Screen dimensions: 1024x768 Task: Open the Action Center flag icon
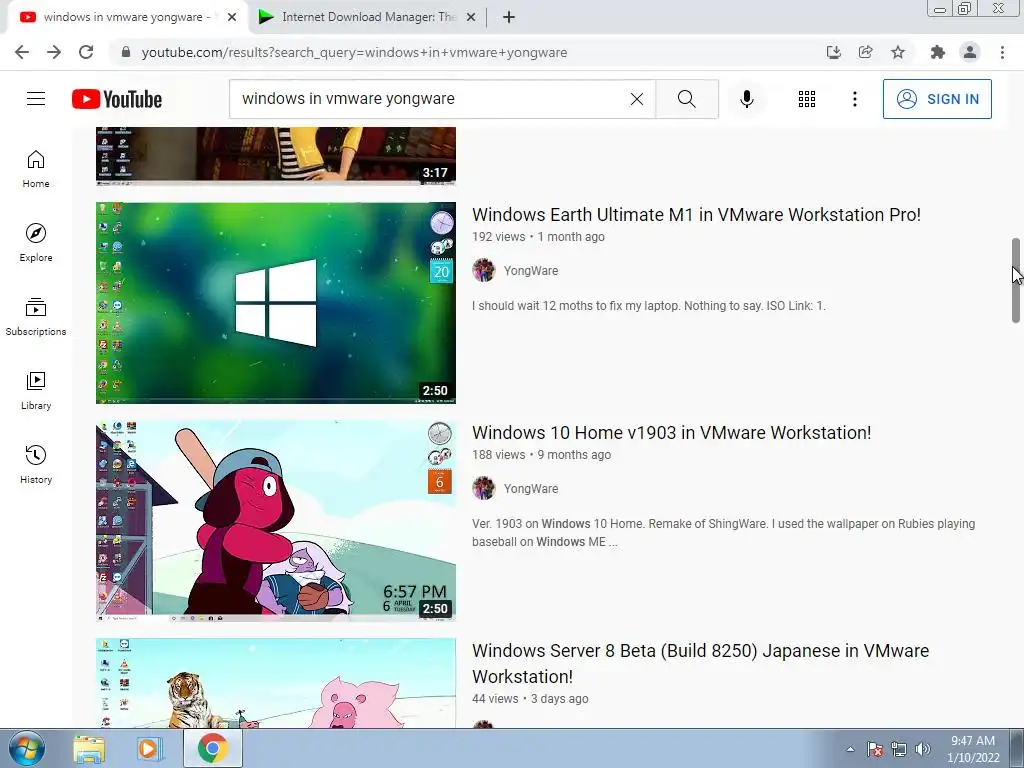tap(875, 749)
